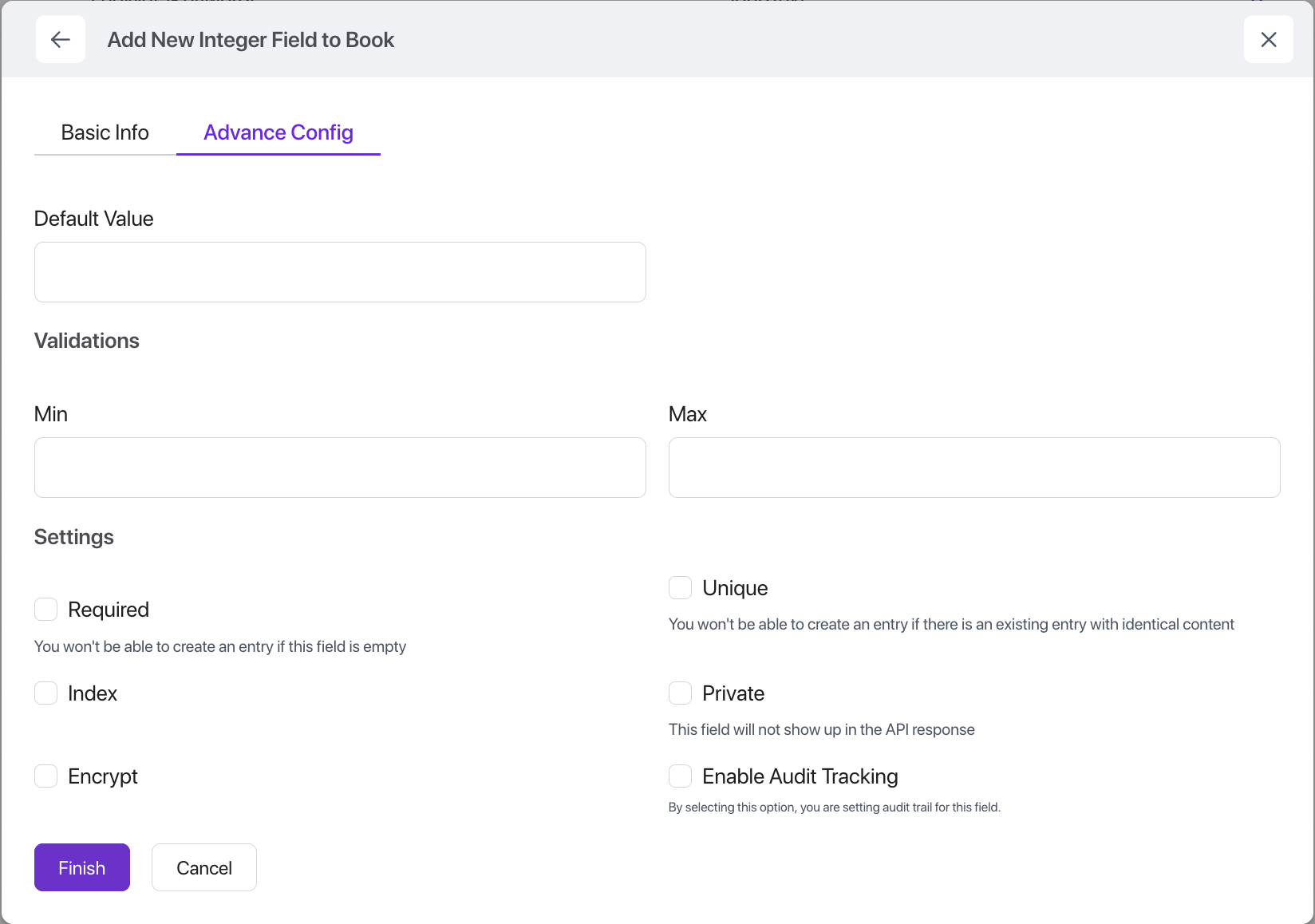Click the audit trail description text
Screen dimensions: 1315x924
click(x=834, y=808)
